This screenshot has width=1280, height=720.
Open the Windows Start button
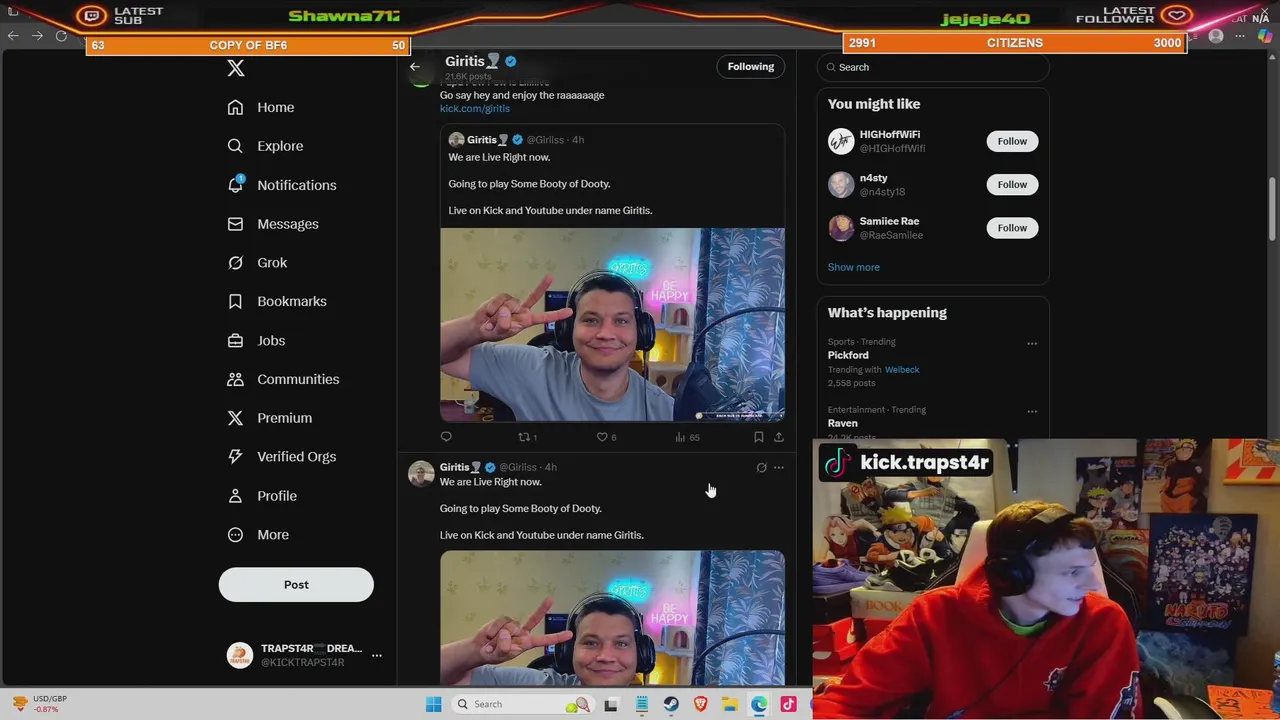click(433, 704)
